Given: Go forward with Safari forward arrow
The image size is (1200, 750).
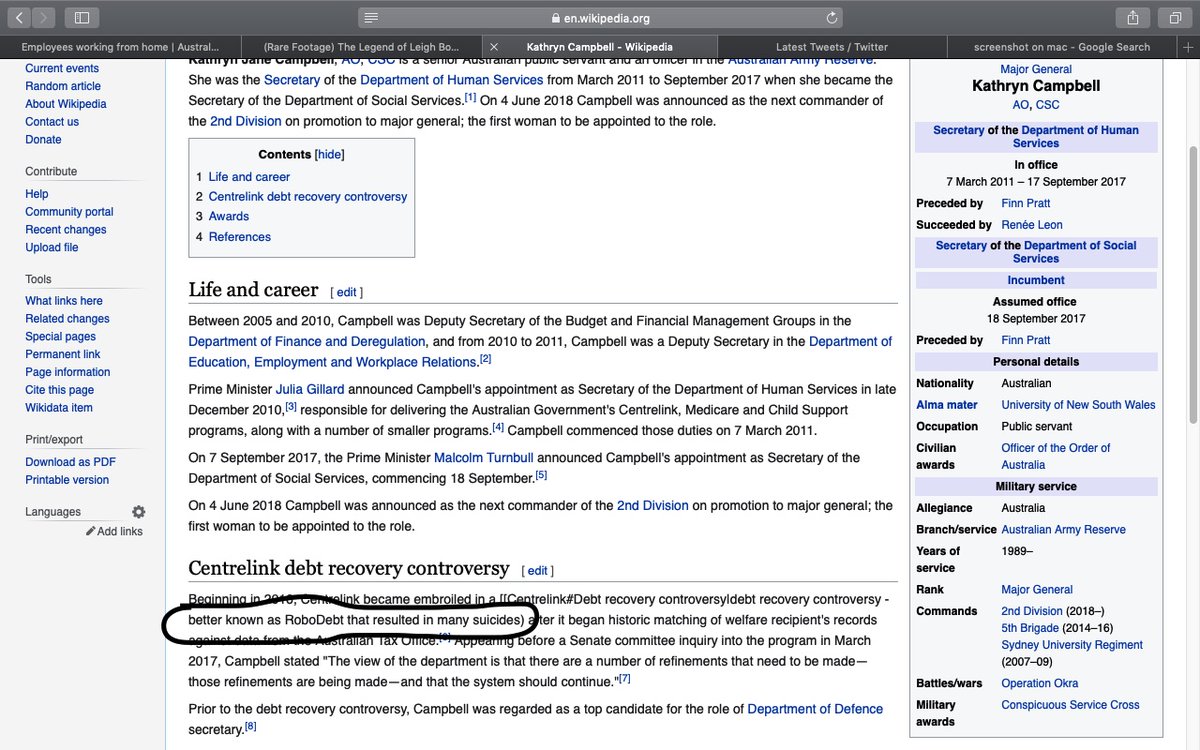Looking at the screenshot, I should pyautogui.click(x=45, y=17).
